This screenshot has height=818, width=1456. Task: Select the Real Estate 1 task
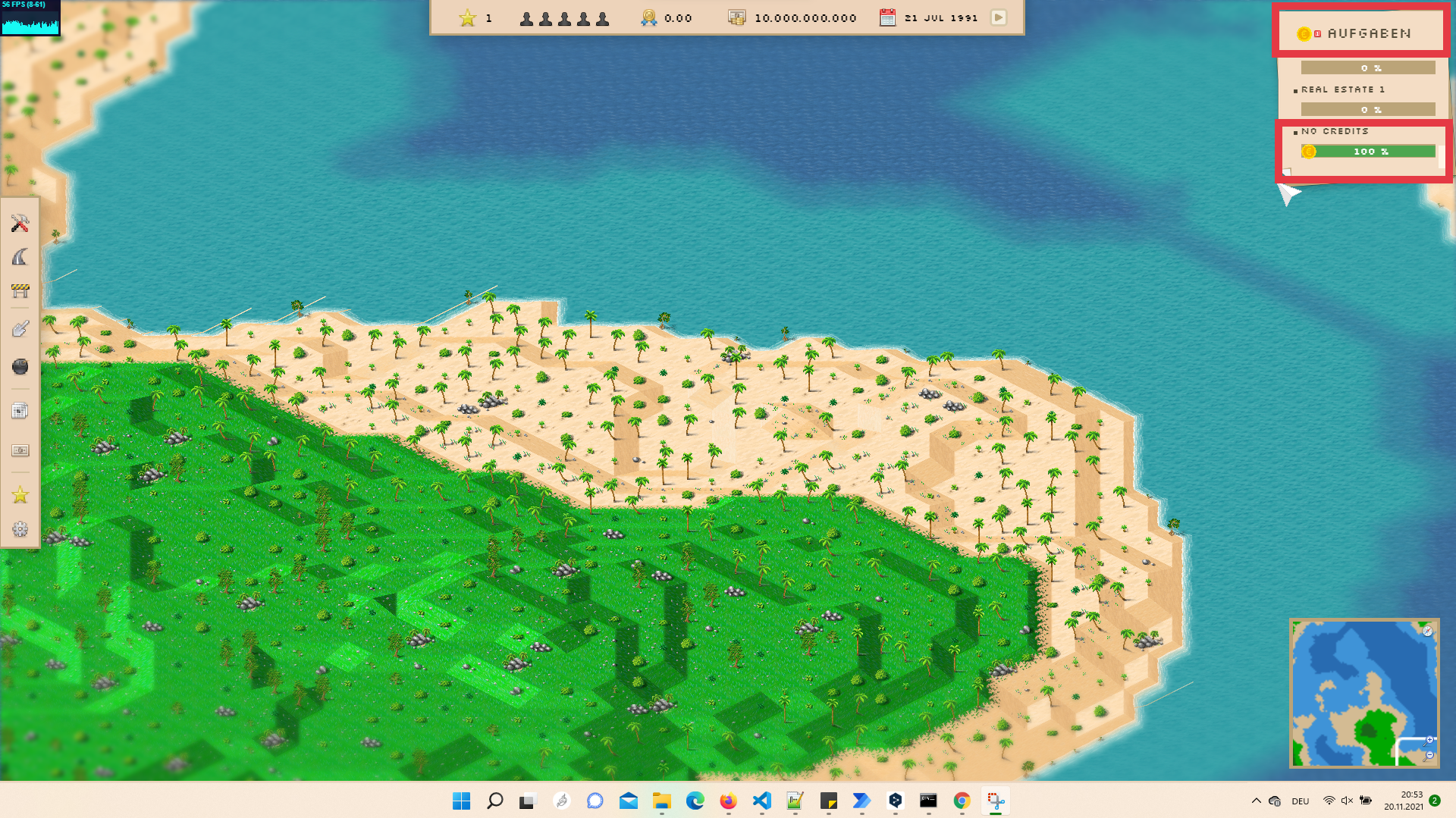(1342, 89)
